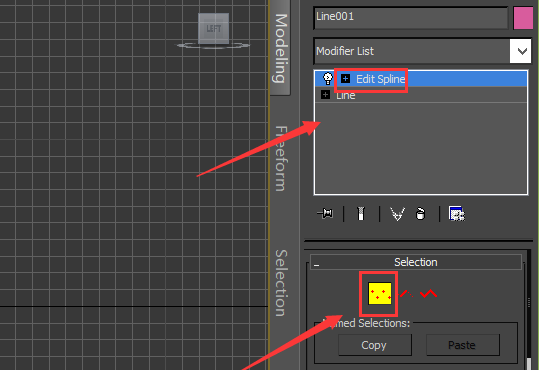Switch to the Freeform ribbon tab
The height and width of the screenshot is (370, 539).
(x=280, y=159)
